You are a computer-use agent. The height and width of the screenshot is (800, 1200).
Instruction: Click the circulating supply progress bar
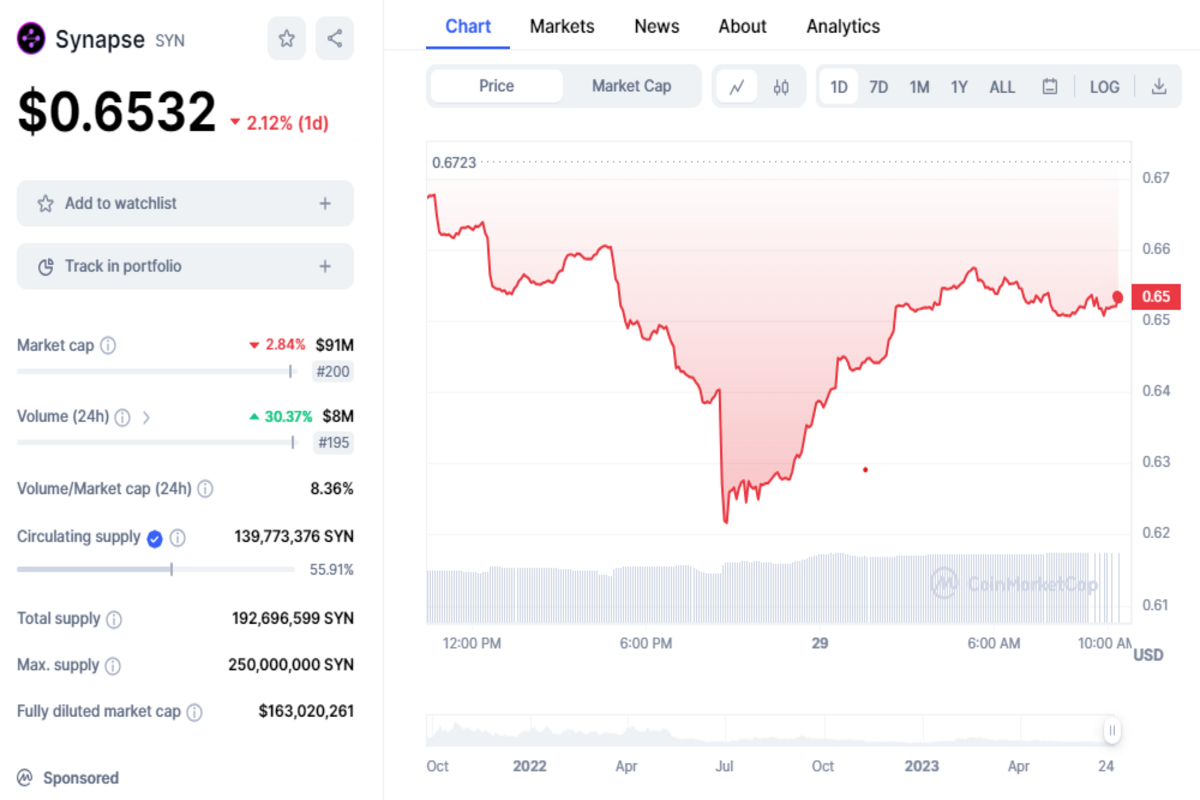tap(156, 569)
